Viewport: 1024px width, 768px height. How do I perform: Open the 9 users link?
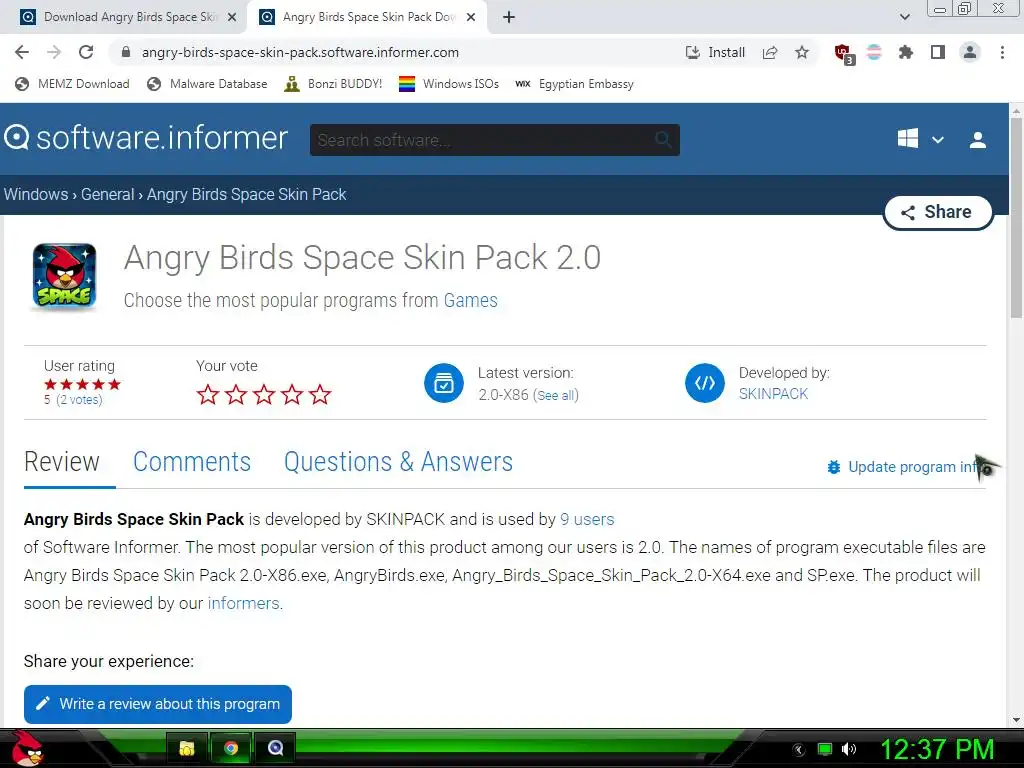[587, 519]
